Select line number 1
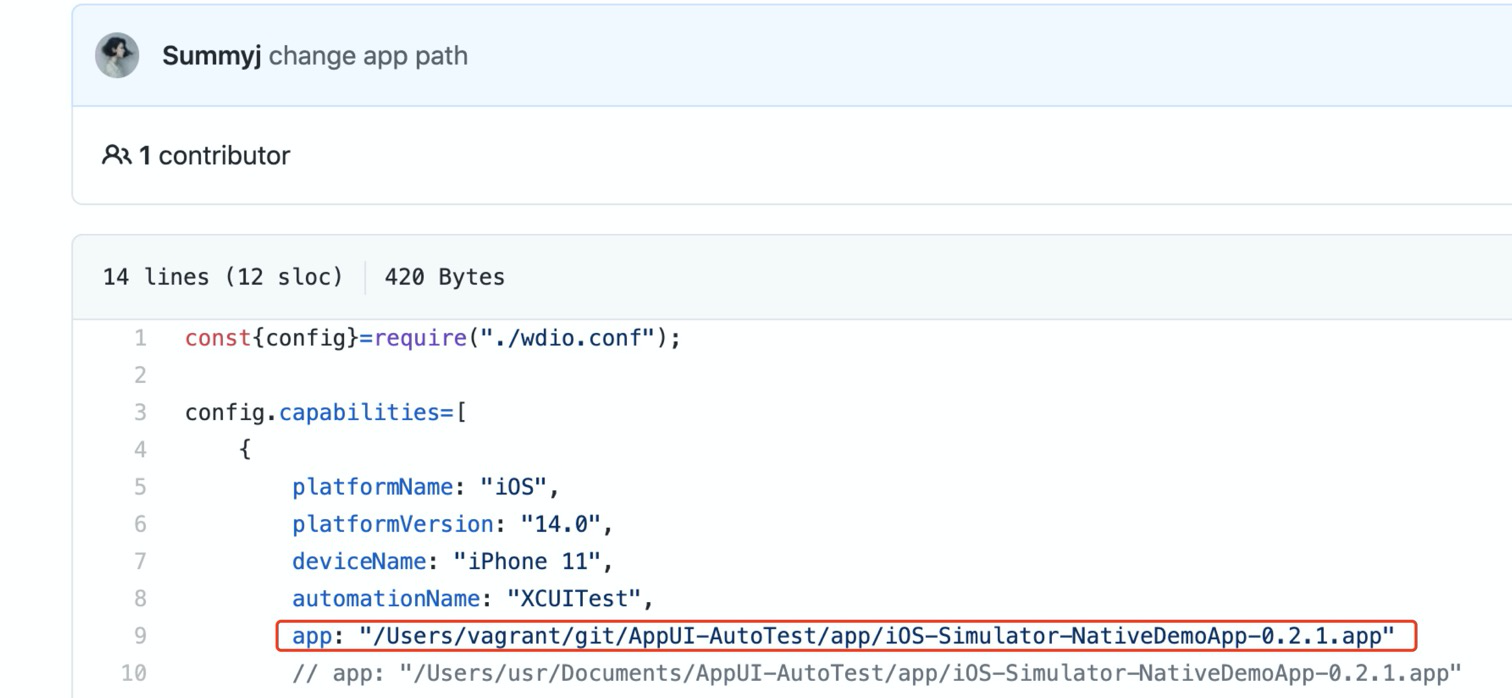Screen dimensions: 1512x698 pos(140,338)
